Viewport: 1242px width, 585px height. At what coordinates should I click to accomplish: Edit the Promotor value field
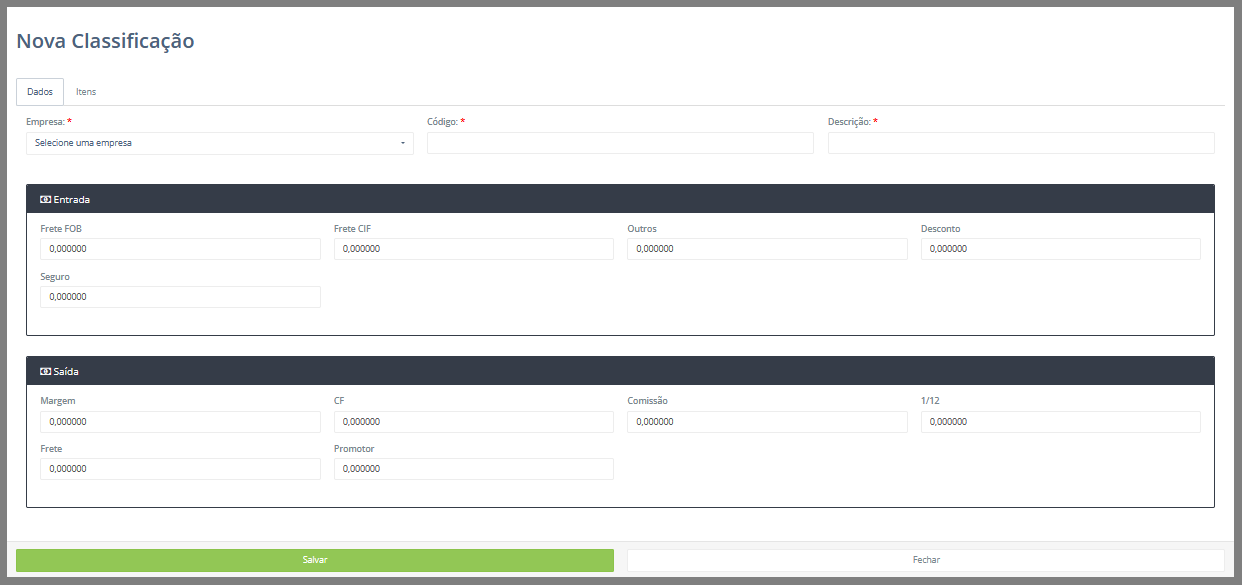(473, 469)
